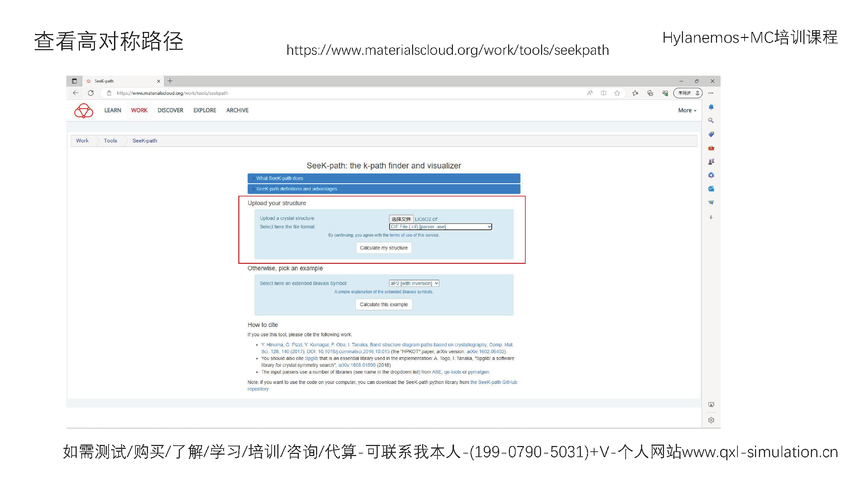Click the people icon in Edge sidebar
860x484 pixels.
pyautogui.click(x=711, y=161)
